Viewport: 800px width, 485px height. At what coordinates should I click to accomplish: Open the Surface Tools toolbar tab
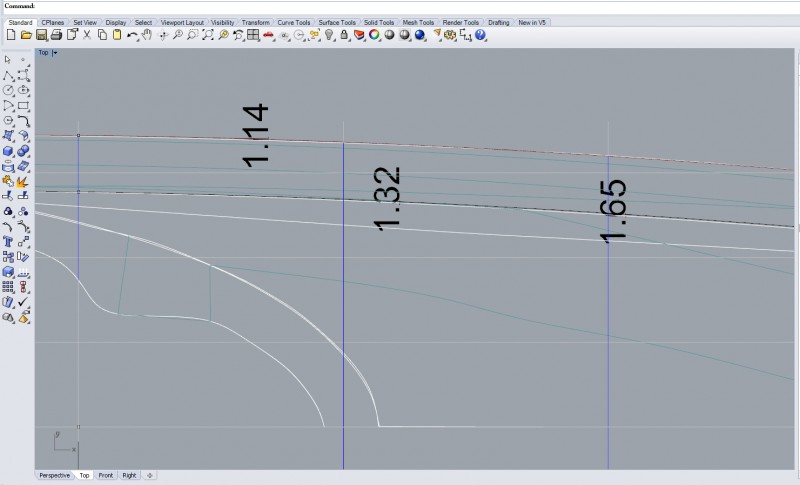click(x=337, y=22)
